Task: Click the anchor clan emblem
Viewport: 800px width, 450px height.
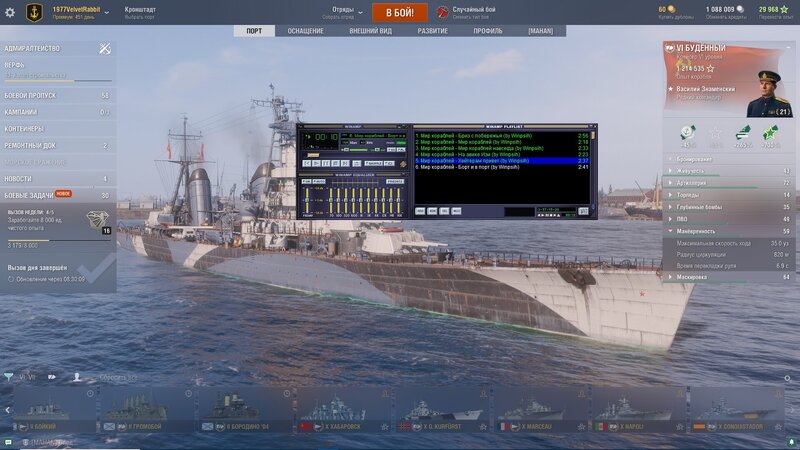Action: (x=34, y=12)
